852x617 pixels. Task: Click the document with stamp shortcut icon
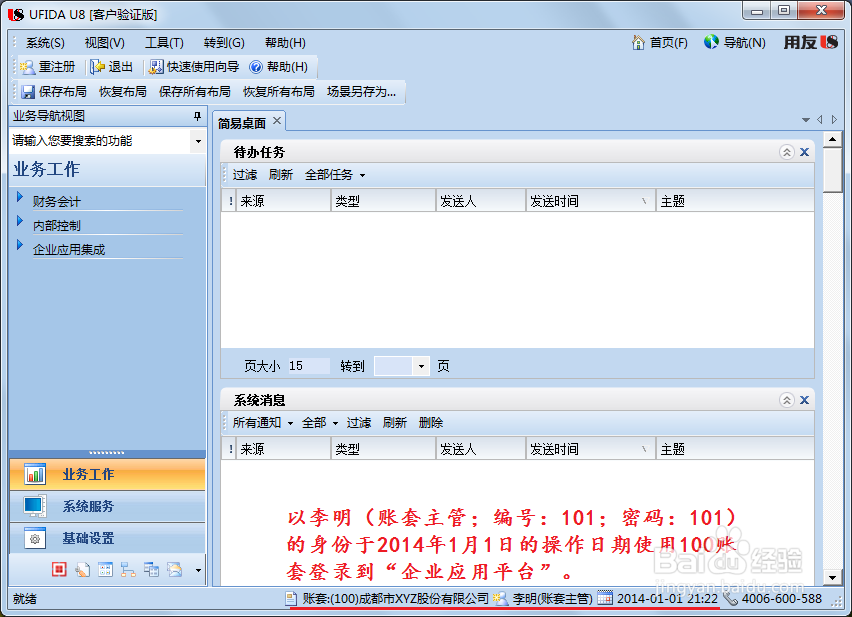click(x=82, y=569)
